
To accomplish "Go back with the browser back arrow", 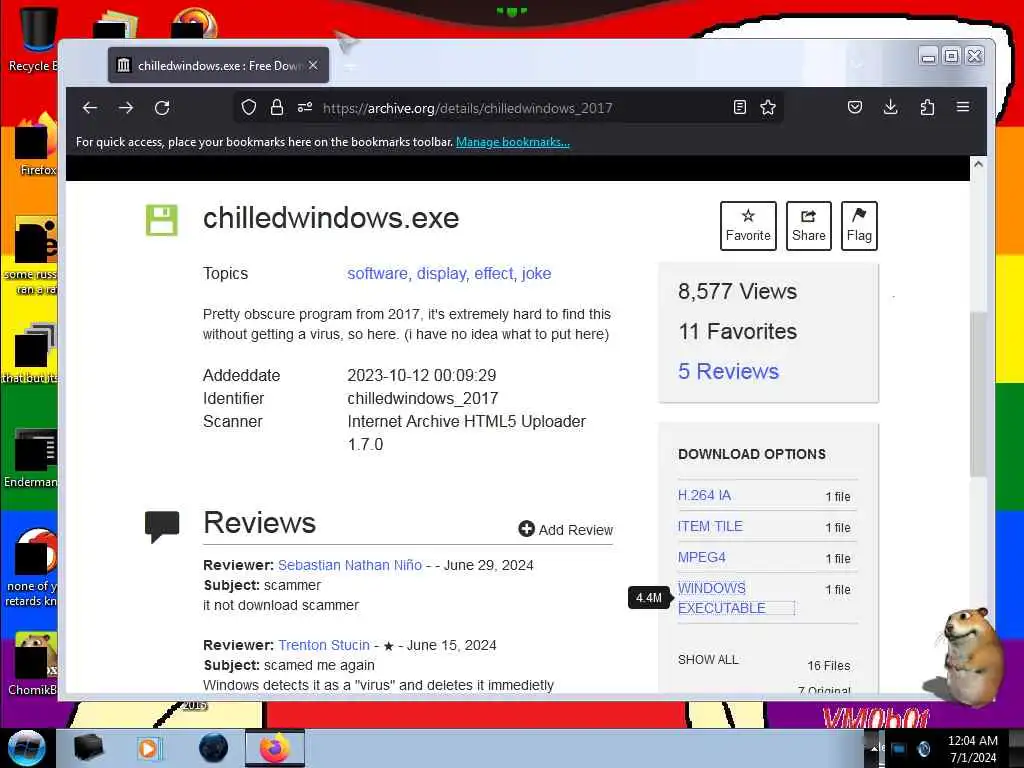I will 90,108.
